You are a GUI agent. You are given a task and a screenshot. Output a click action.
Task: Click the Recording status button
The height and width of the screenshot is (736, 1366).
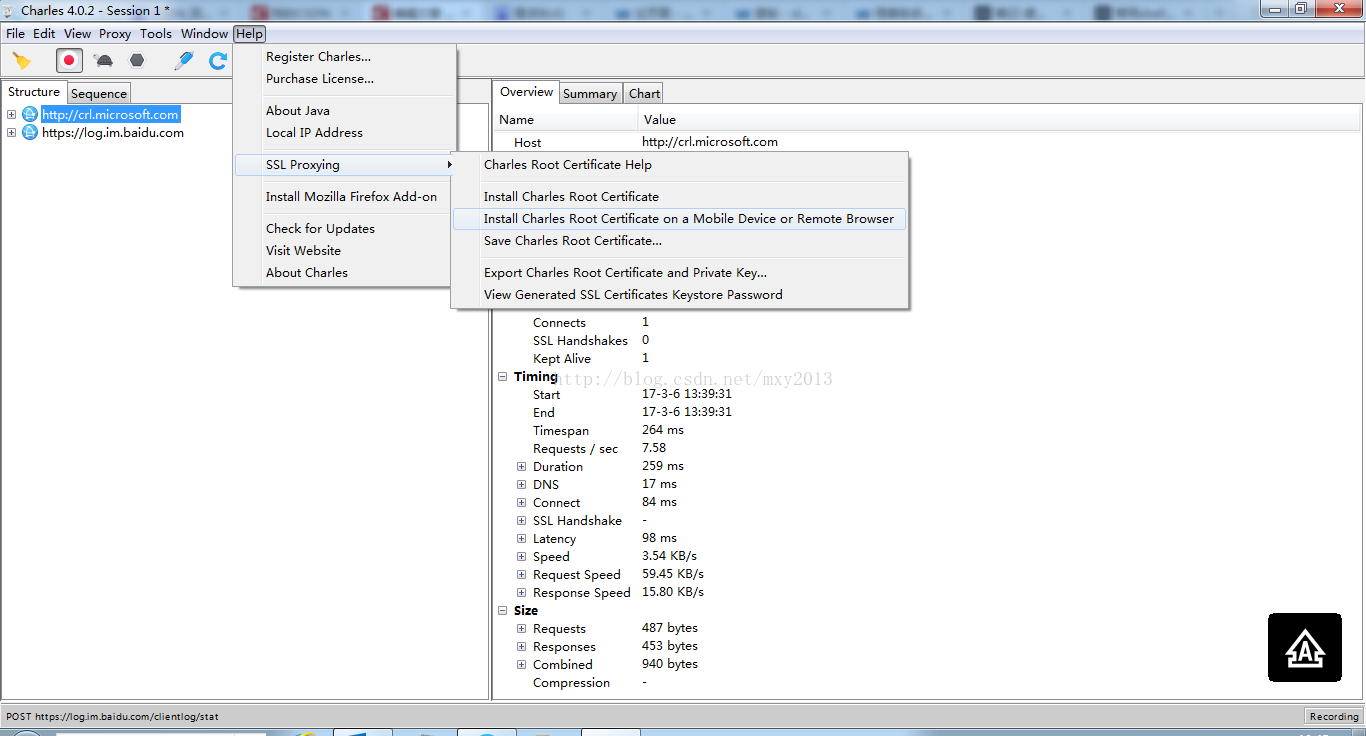click(x=1334, y=716)
